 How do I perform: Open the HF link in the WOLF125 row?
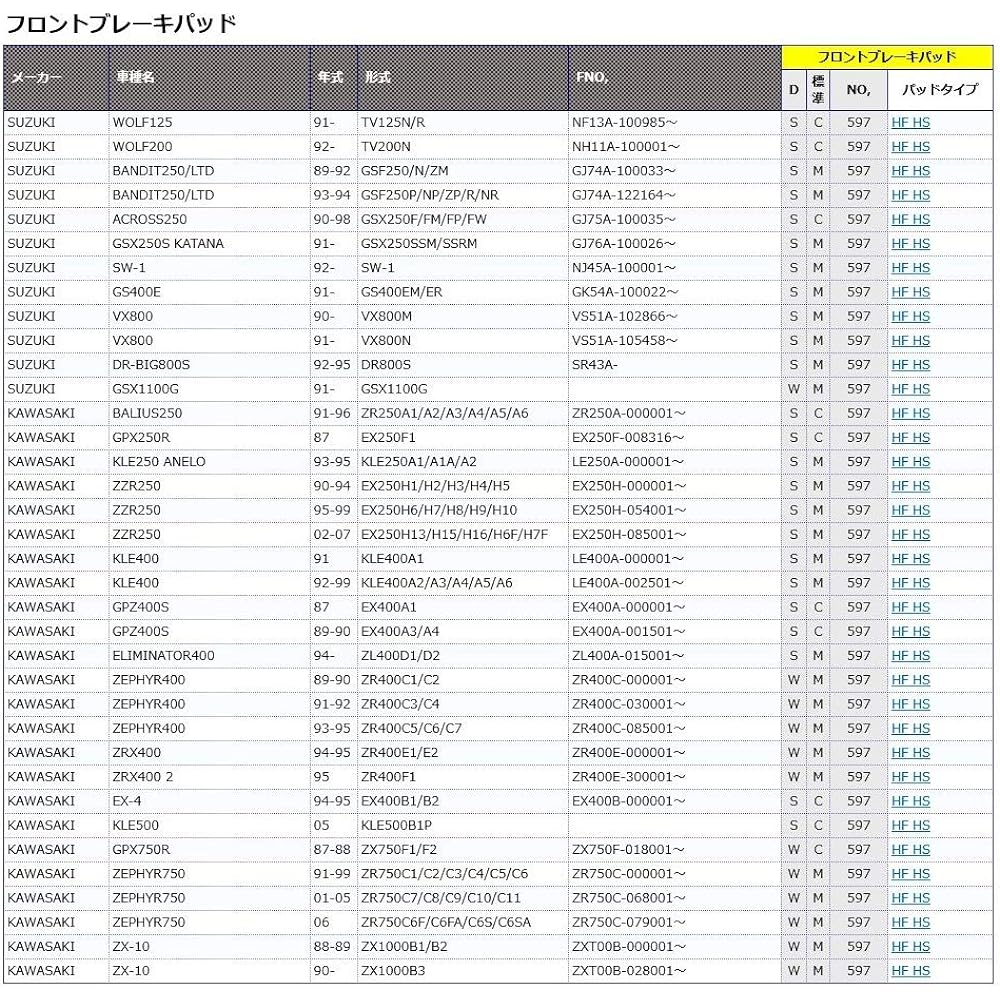pyautogui.click(x=899, y=122)
